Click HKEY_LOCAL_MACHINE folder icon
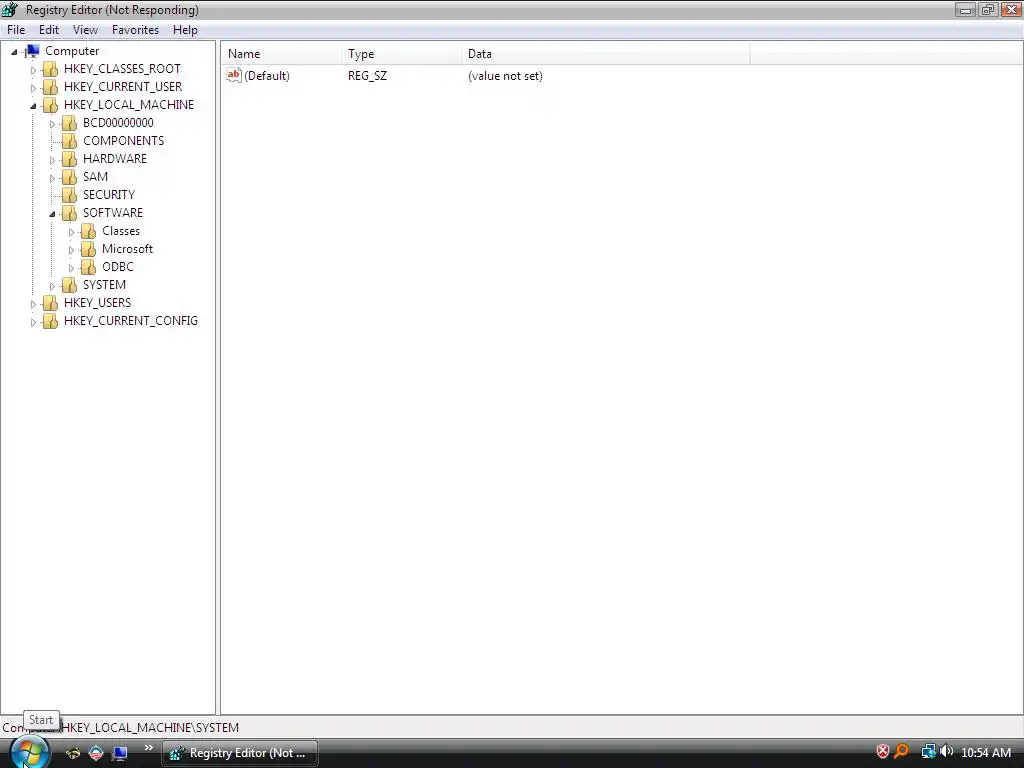Image resolution: width=1024 pixels, height=768 pixels. 50,105
